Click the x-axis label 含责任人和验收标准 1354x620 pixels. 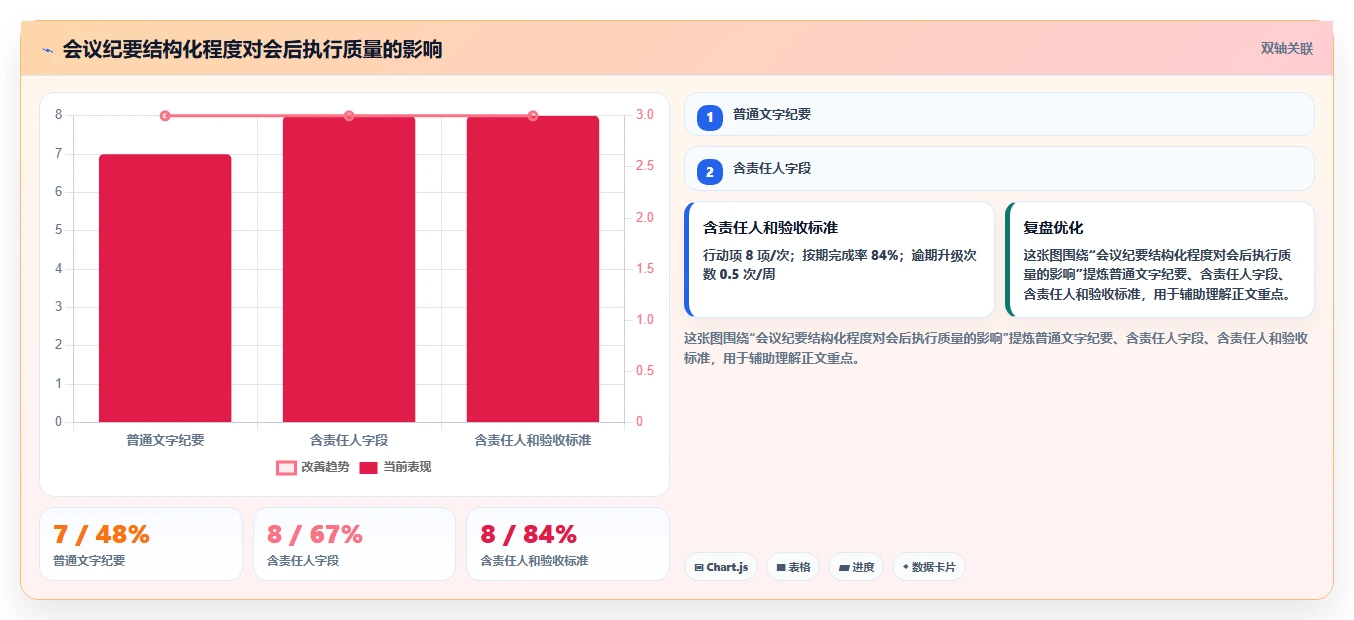point(533,440)
